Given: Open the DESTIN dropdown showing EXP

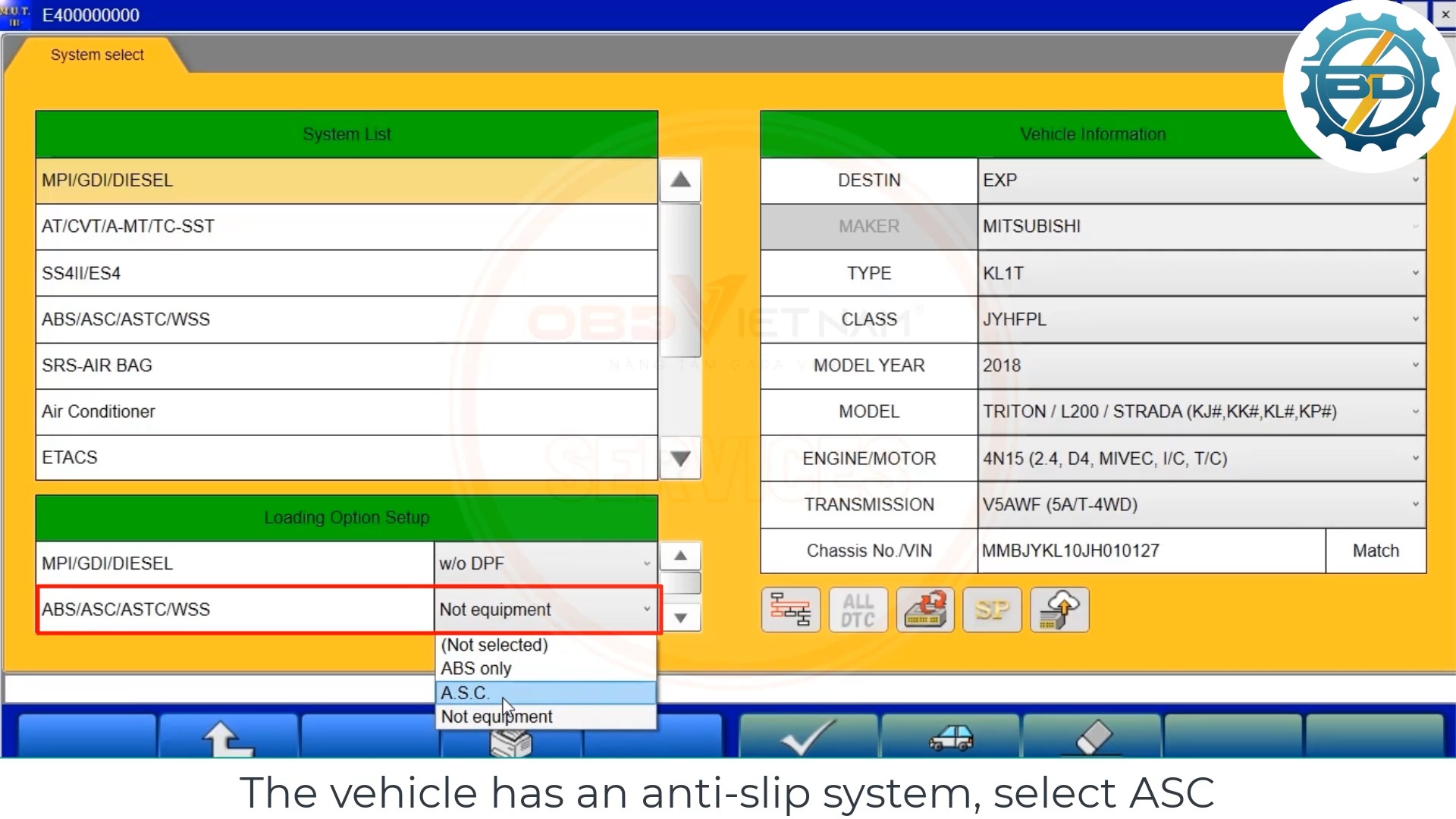Looking at the screenshot, I should pos(1201,180).
